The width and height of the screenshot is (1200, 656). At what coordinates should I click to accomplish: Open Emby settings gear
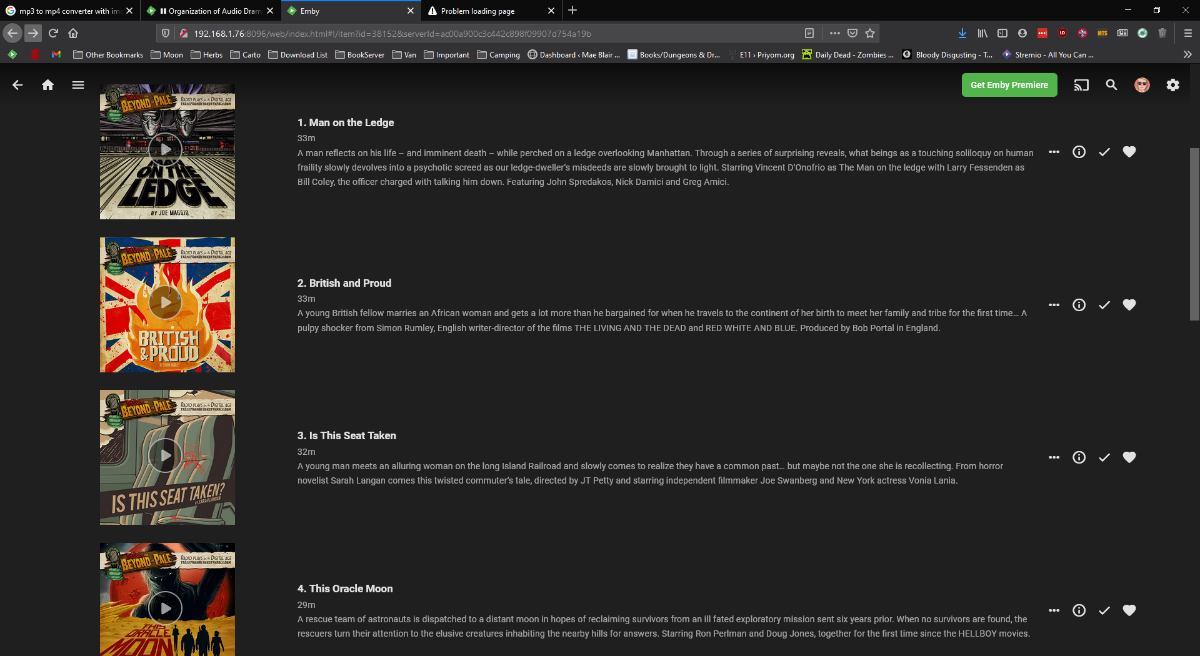point(1173,85)
